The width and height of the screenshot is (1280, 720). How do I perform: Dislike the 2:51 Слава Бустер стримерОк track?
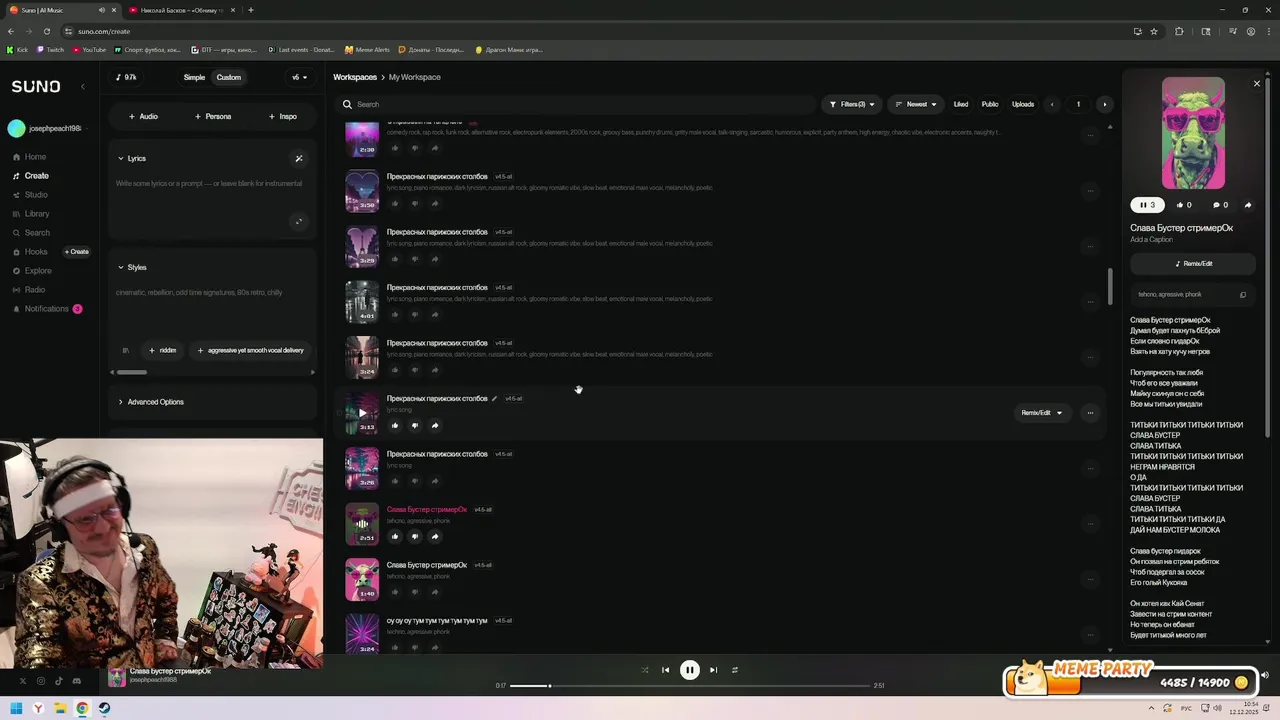point(415,536)
